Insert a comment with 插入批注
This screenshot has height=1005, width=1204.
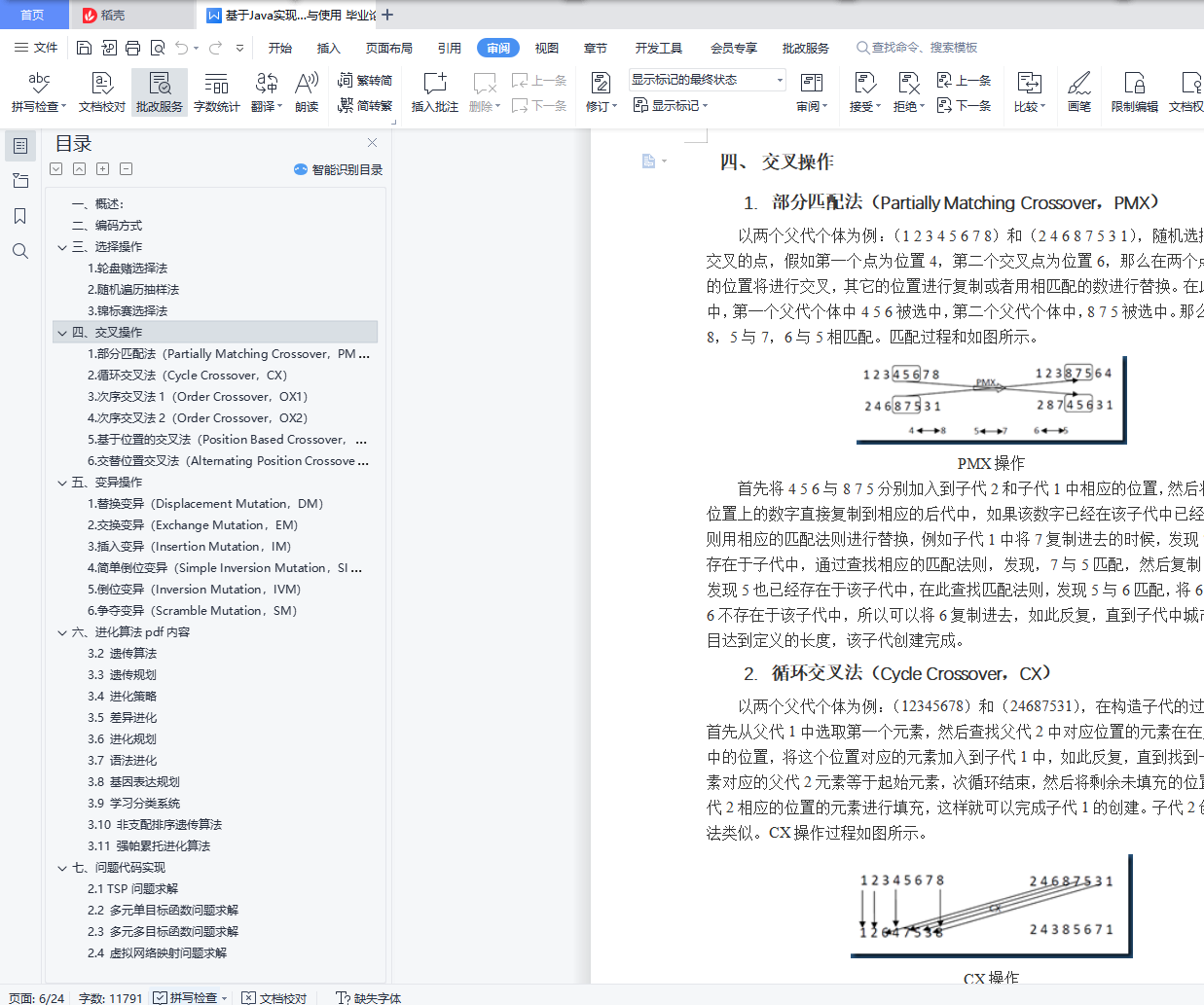(x=435, y=92)
